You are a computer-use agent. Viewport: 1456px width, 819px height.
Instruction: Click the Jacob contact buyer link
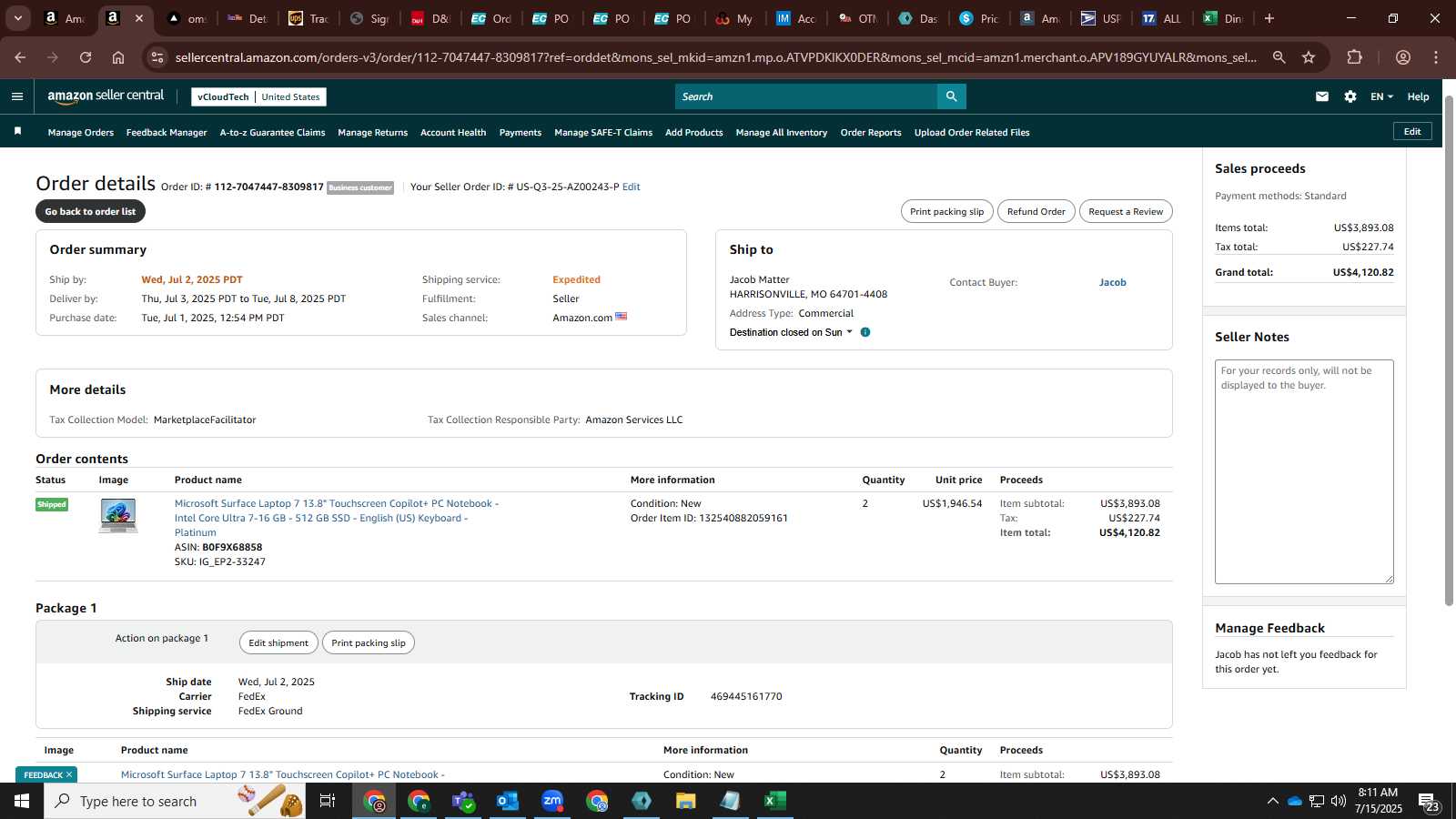pos(1113,282)
